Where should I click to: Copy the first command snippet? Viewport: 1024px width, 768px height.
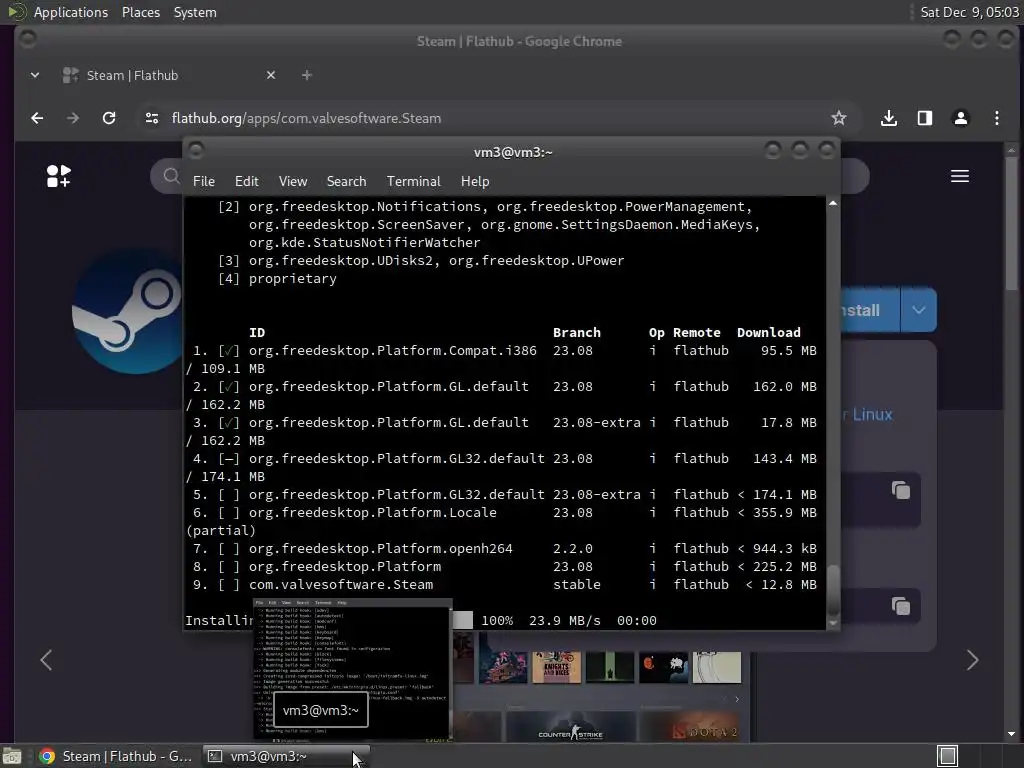tap(901, 490)
